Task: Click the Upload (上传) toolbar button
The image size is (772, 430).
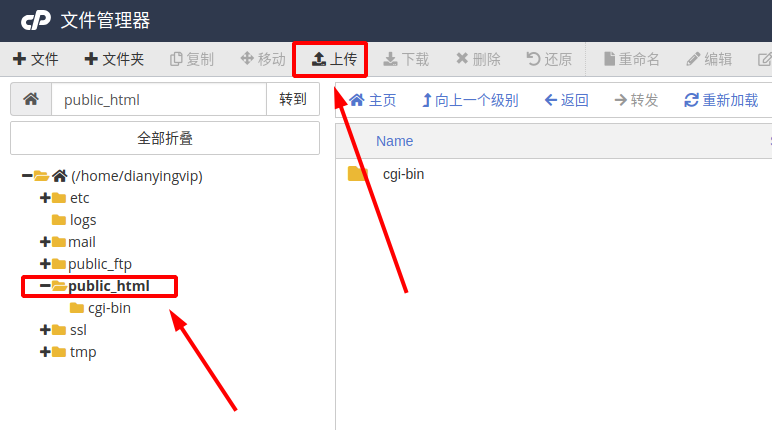Action: (x=334, y=60)
